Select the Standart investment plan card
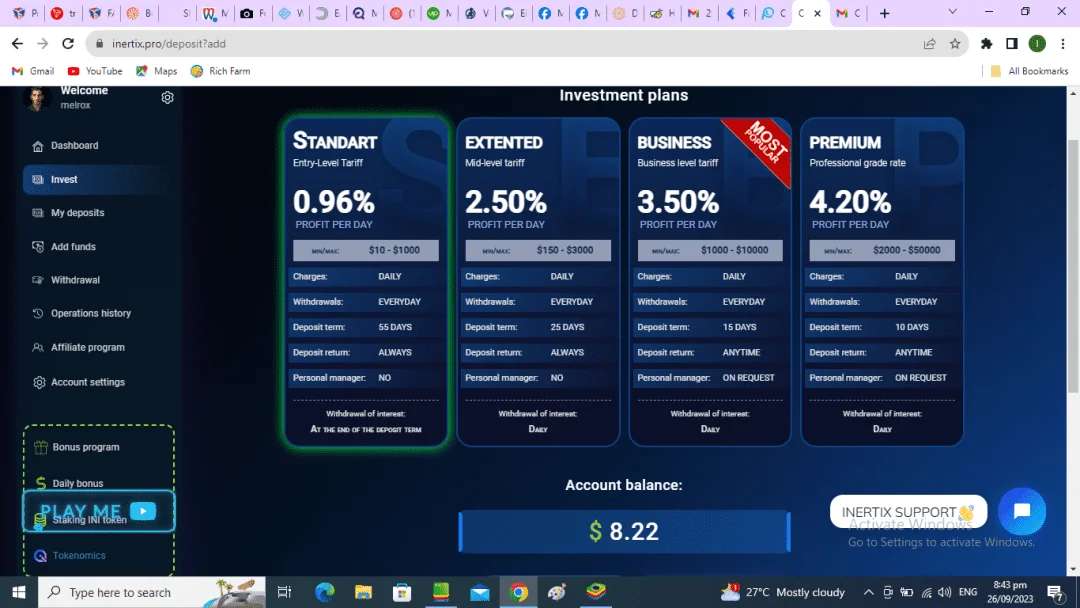This screenshot has height=608, width=1080. click(366, 282)
